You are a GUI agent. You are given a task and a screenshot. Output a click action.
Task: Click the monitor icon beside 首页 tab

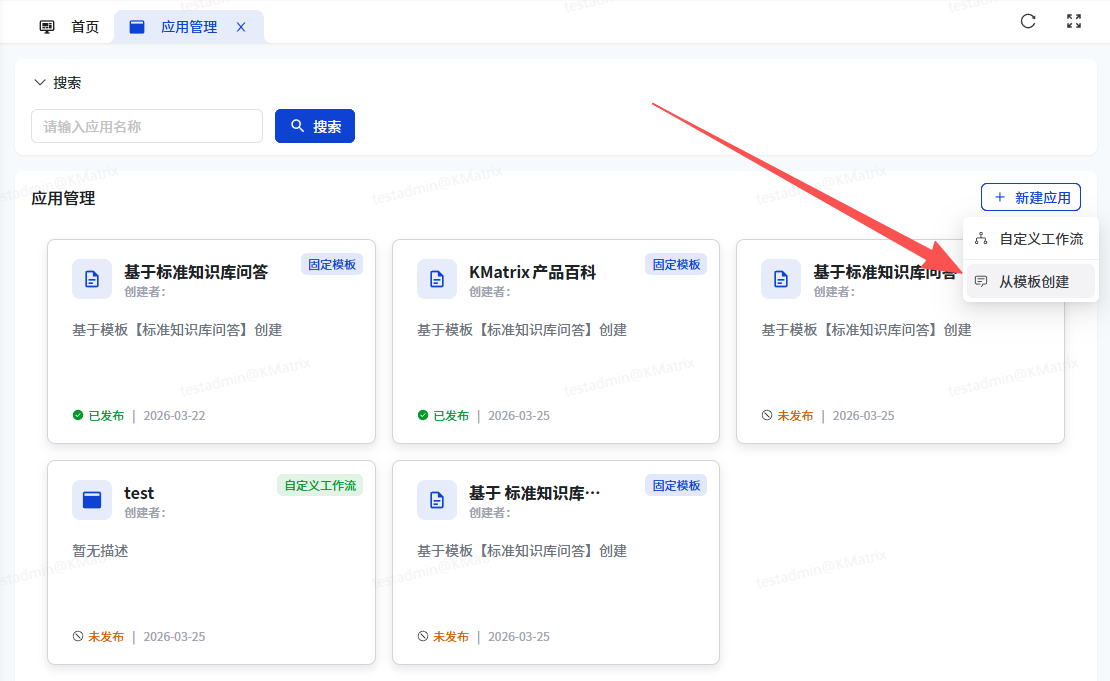[47, 27]
